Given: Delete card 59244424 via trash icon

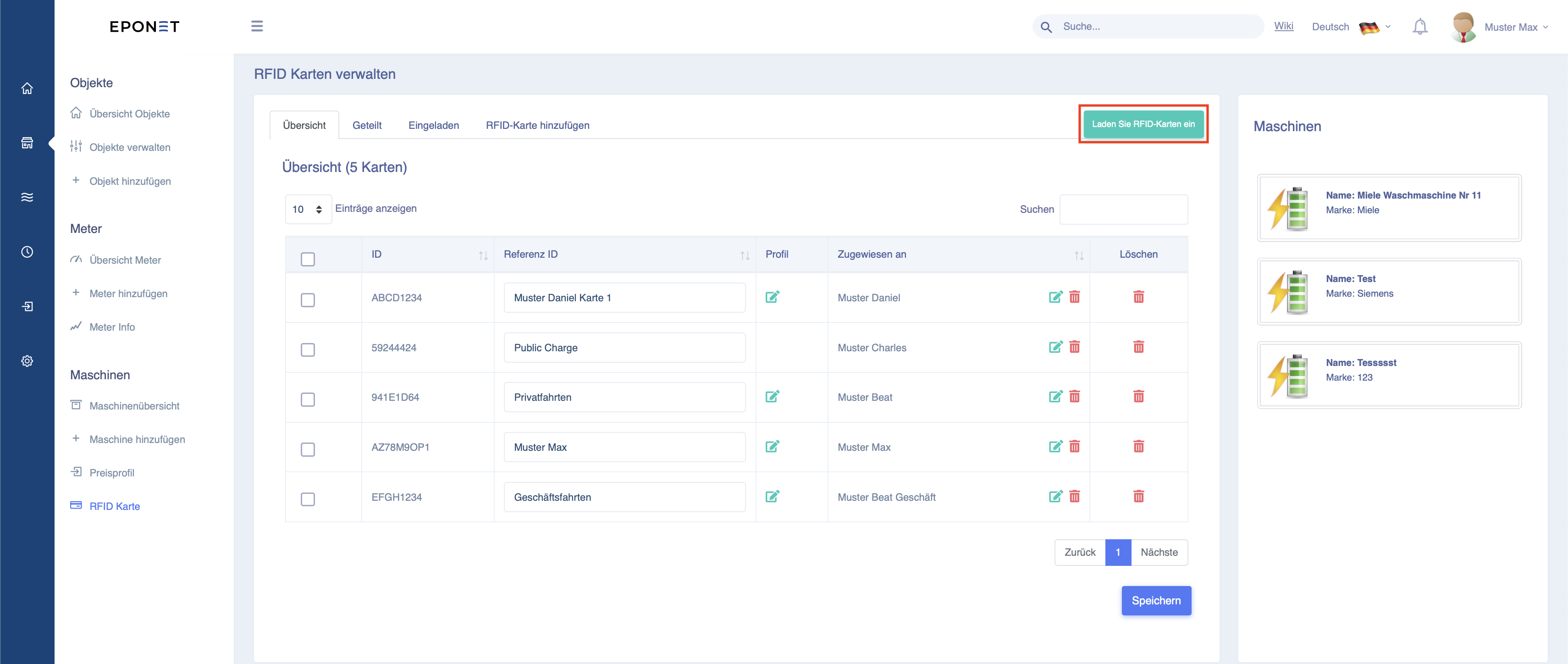Looking at the screenshot, I should (1138, 347).
